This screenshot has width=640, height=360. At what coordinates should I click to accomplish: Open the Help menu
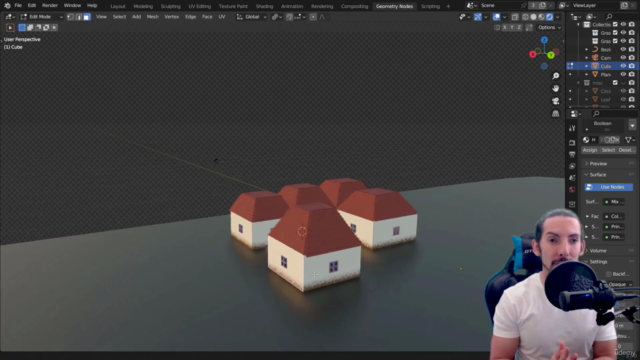92,6
